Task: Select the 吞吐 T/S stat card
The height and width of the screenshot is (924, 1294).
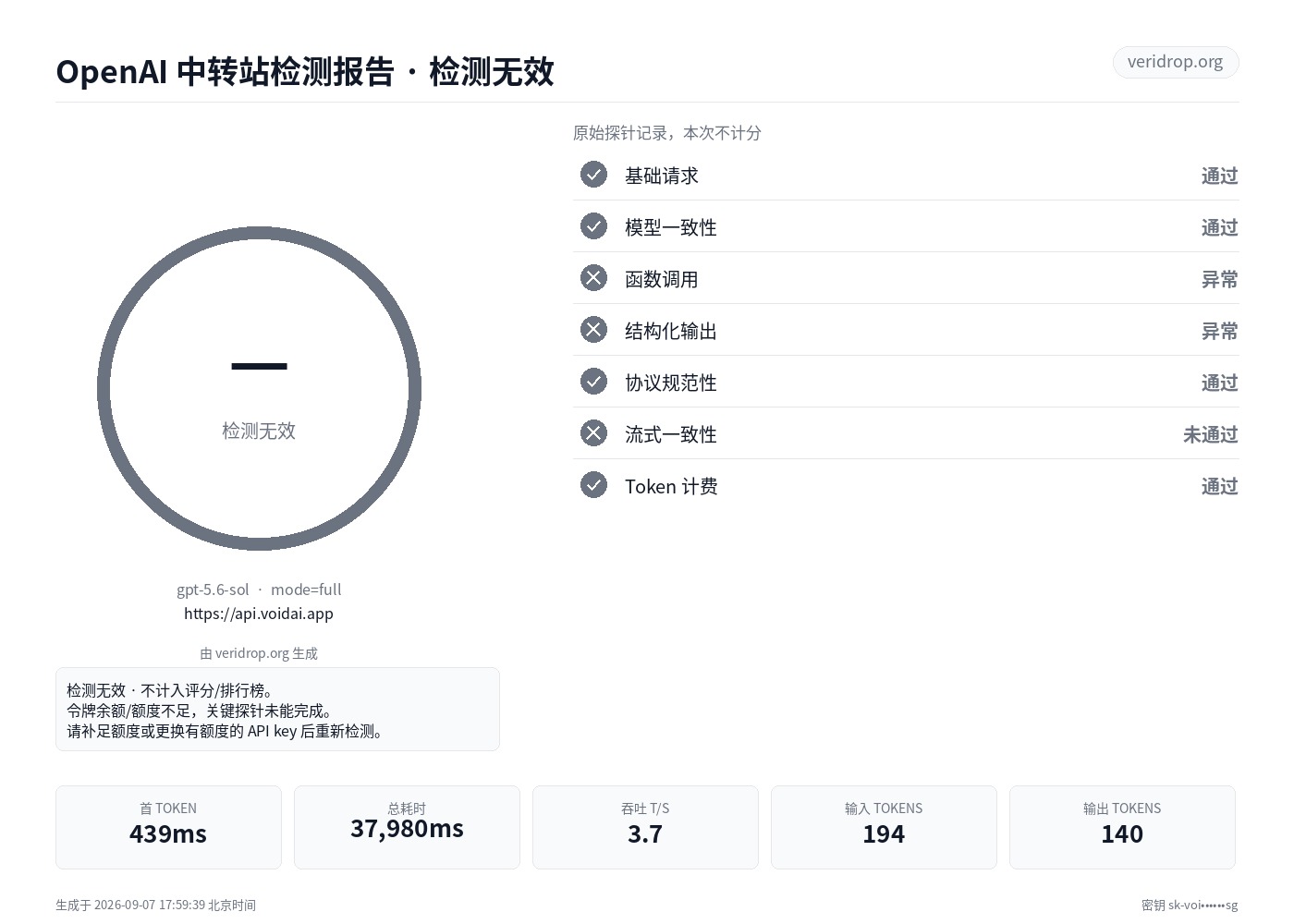Action: (645, 827)
